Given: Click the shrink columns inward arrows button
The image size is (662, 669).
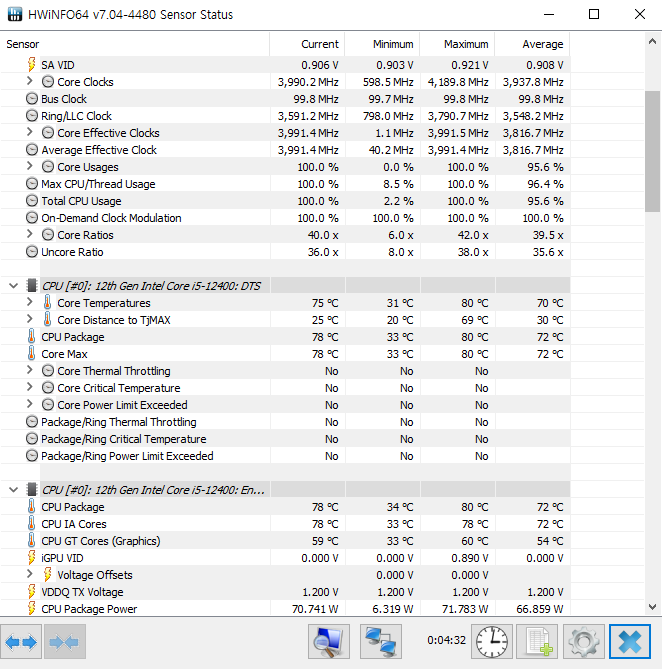Looking at the screenshot, I should pyautogui.click(x=64, y=642).
